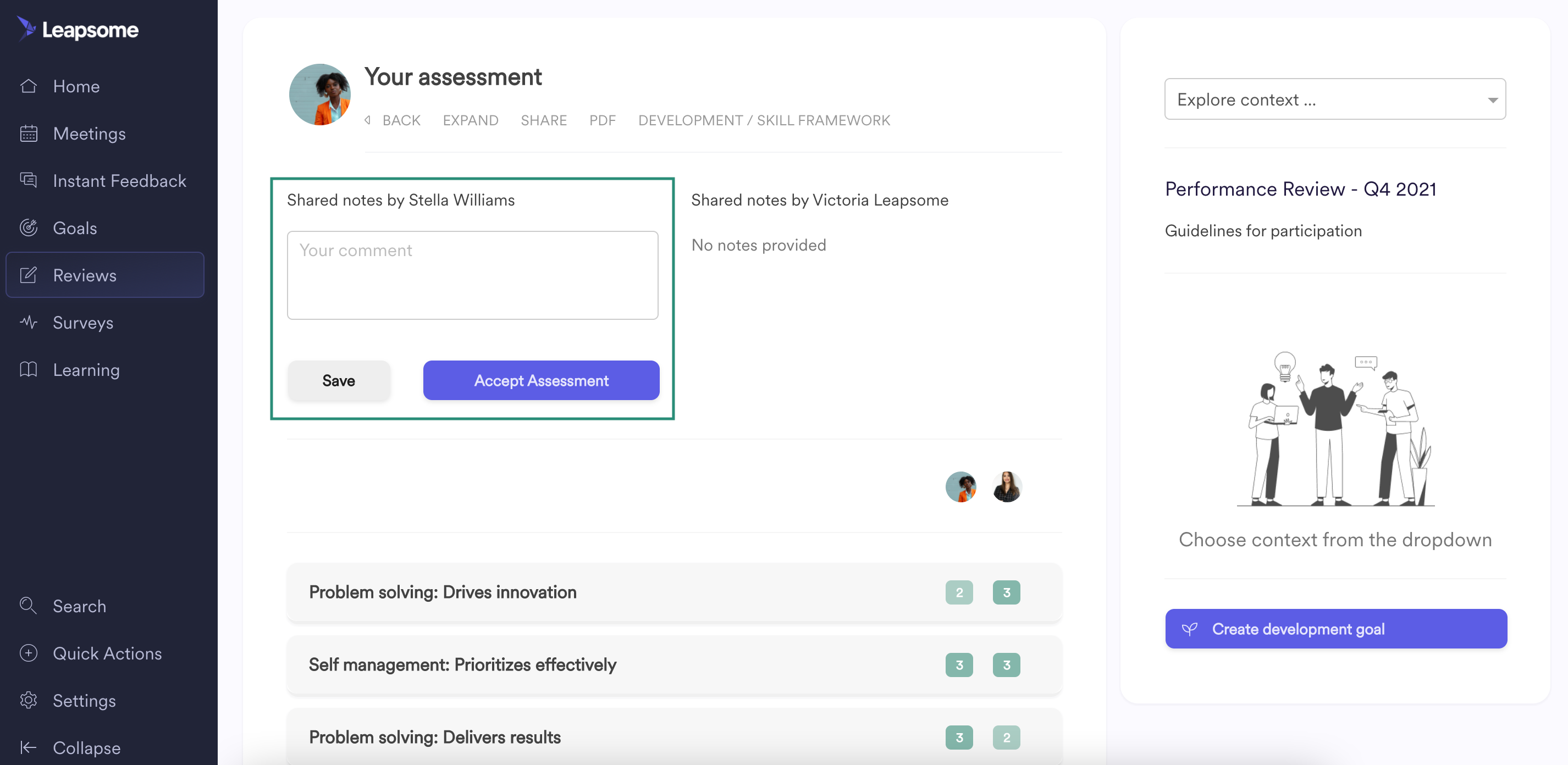Open DEVELOPMENT / SKILL FRAMEWORK link
Viewport: 1568px width, 765px height.
tap(764, 120)
